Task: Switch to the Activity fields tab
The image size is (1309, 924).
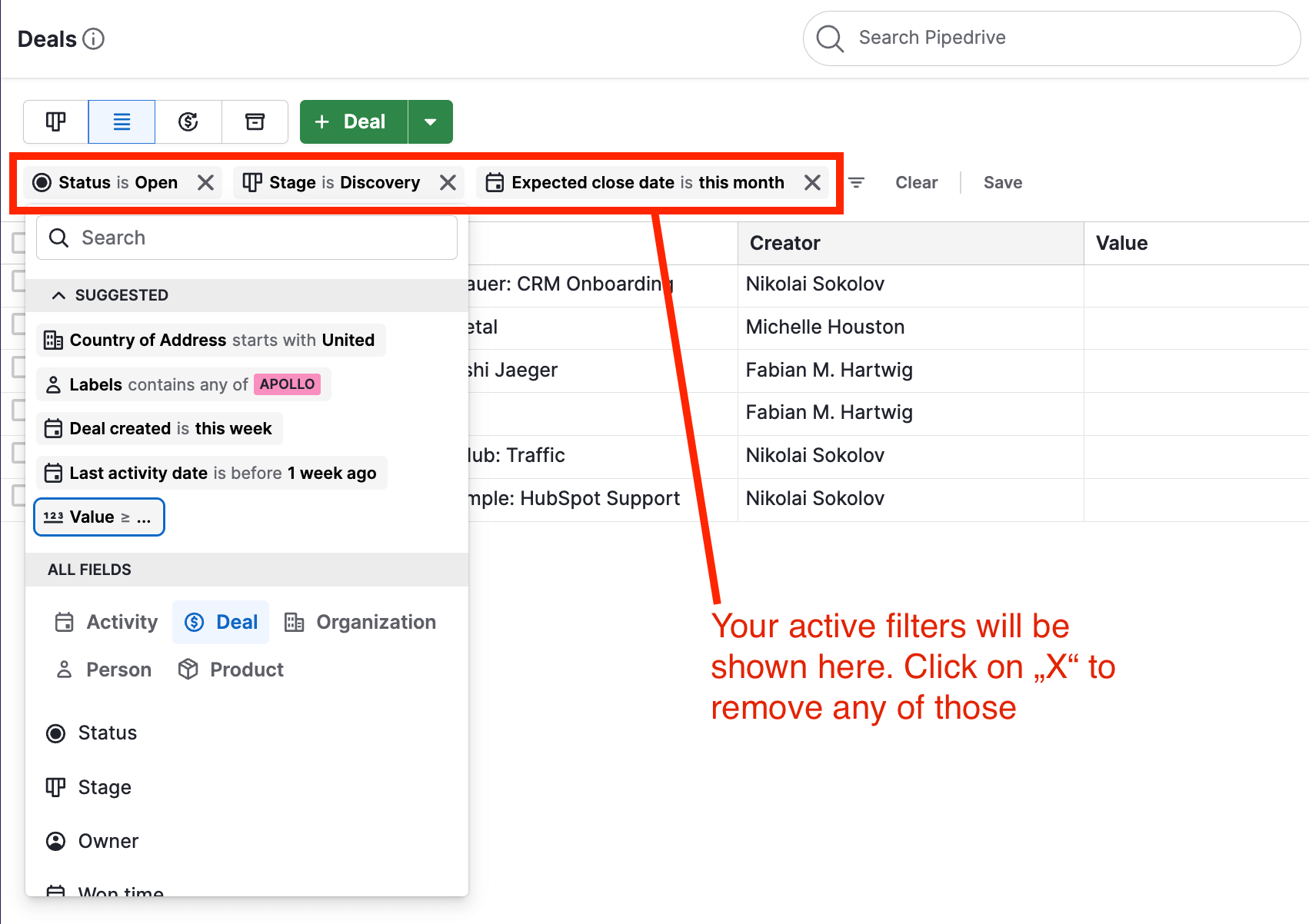Action: click(x=107, y=622)
